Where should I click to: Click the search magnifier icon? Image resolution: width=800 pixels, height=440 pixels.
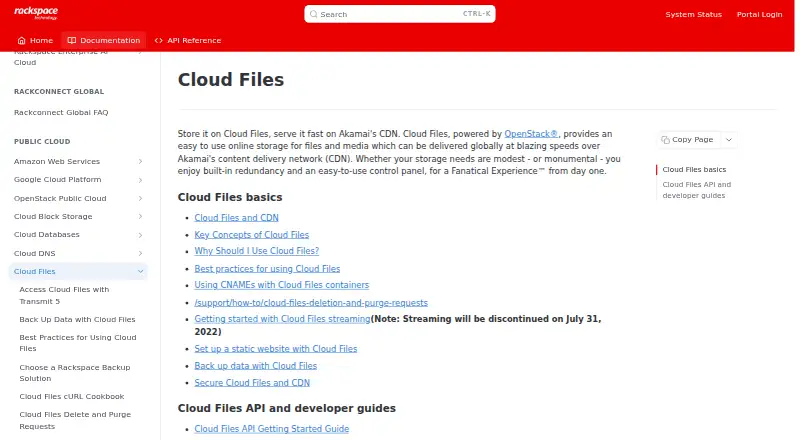(314, 14)
